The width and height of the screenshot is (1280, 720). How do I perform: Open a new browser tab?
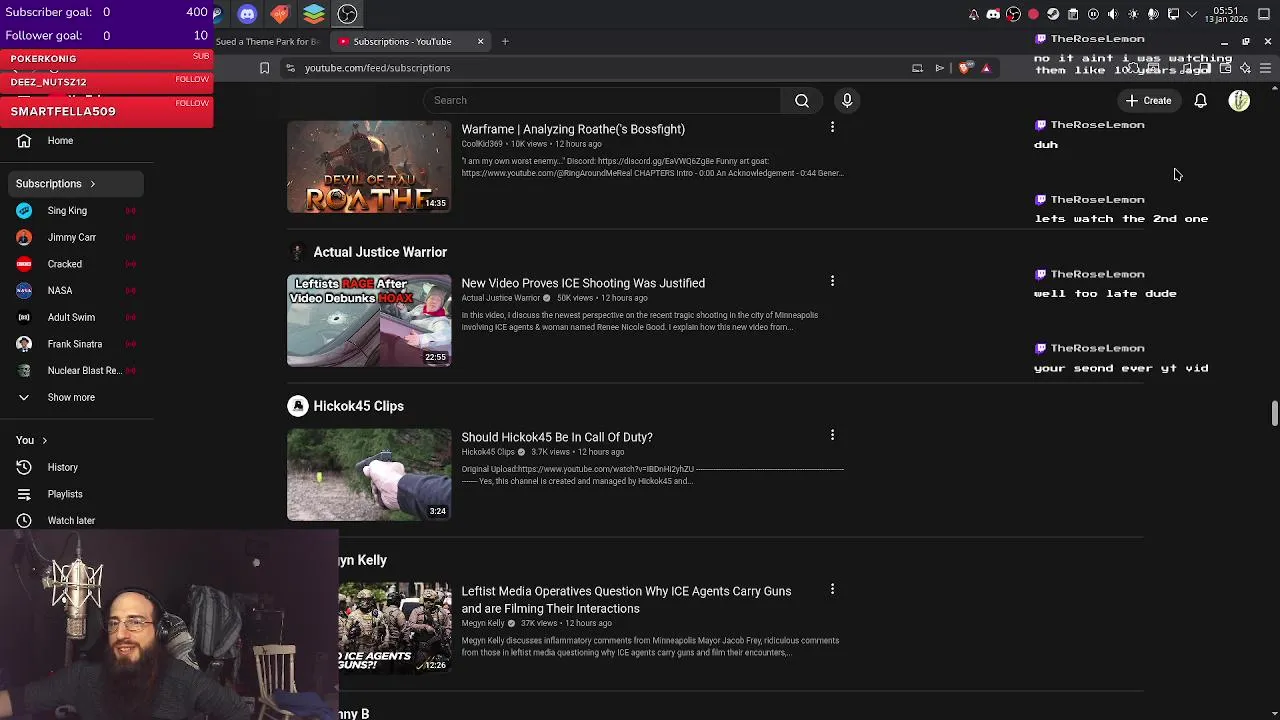click(x=505, y=41)
